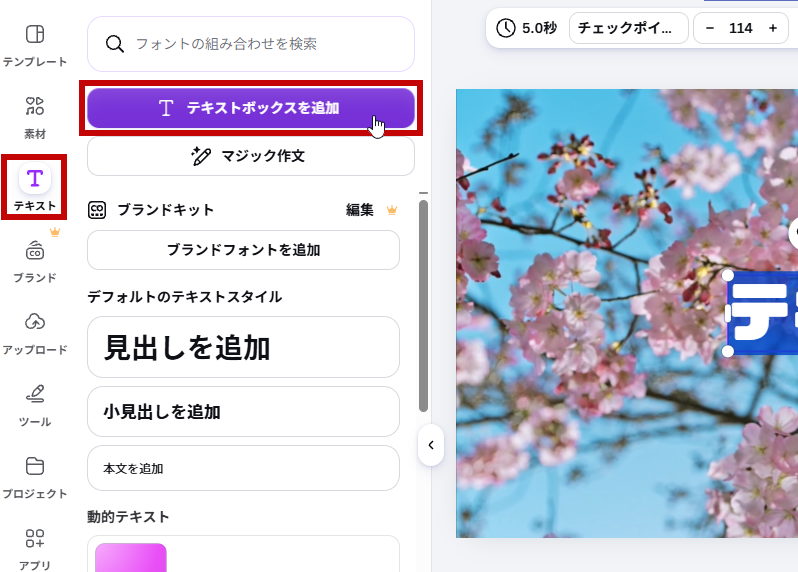Click the ブランドキット icon
The height and width of the screenshot is (572, 798).
(97, 210)
